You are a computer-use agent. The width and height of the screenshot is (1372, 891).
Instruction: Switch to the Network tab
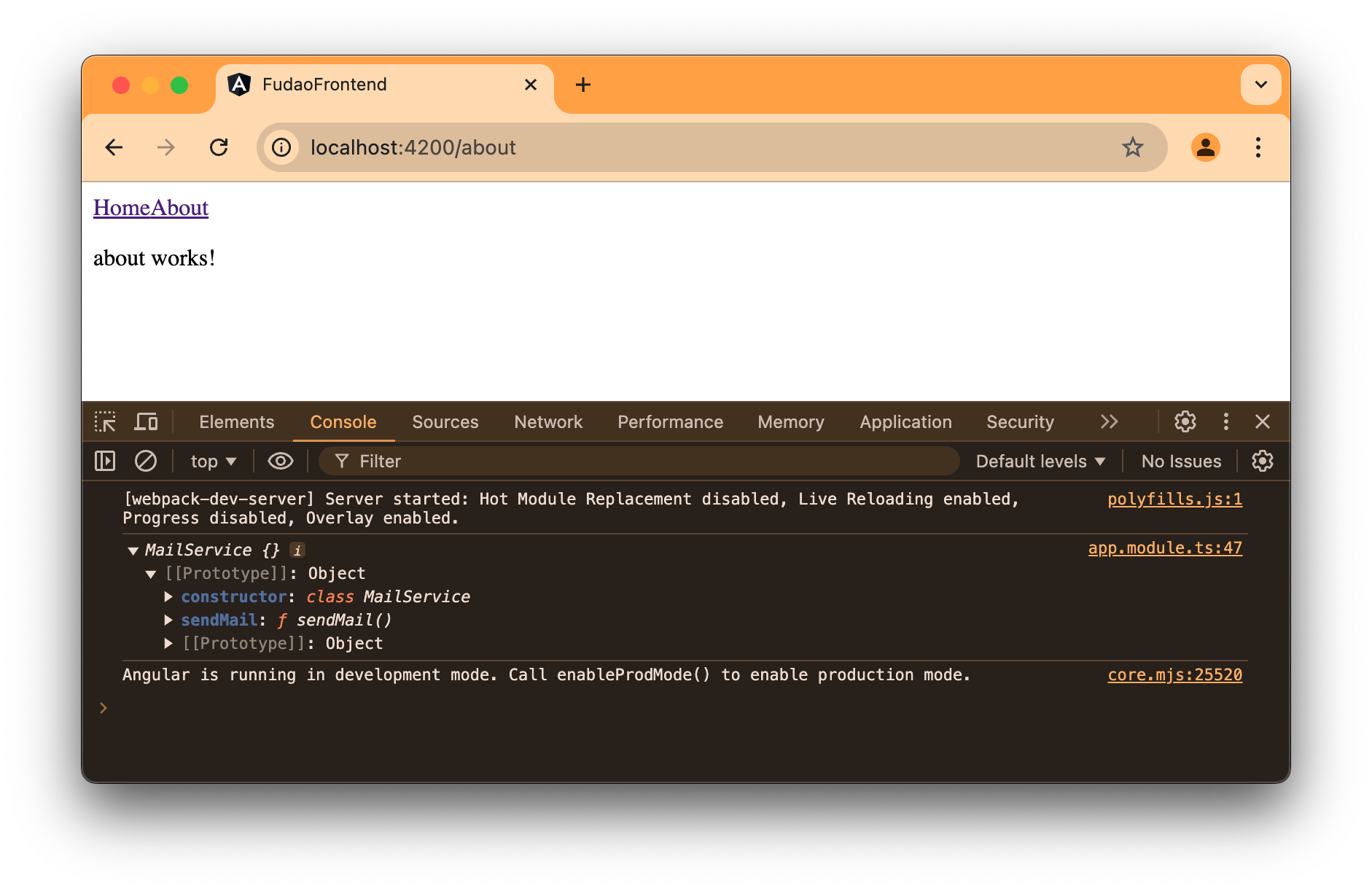[x=547, y=421]
